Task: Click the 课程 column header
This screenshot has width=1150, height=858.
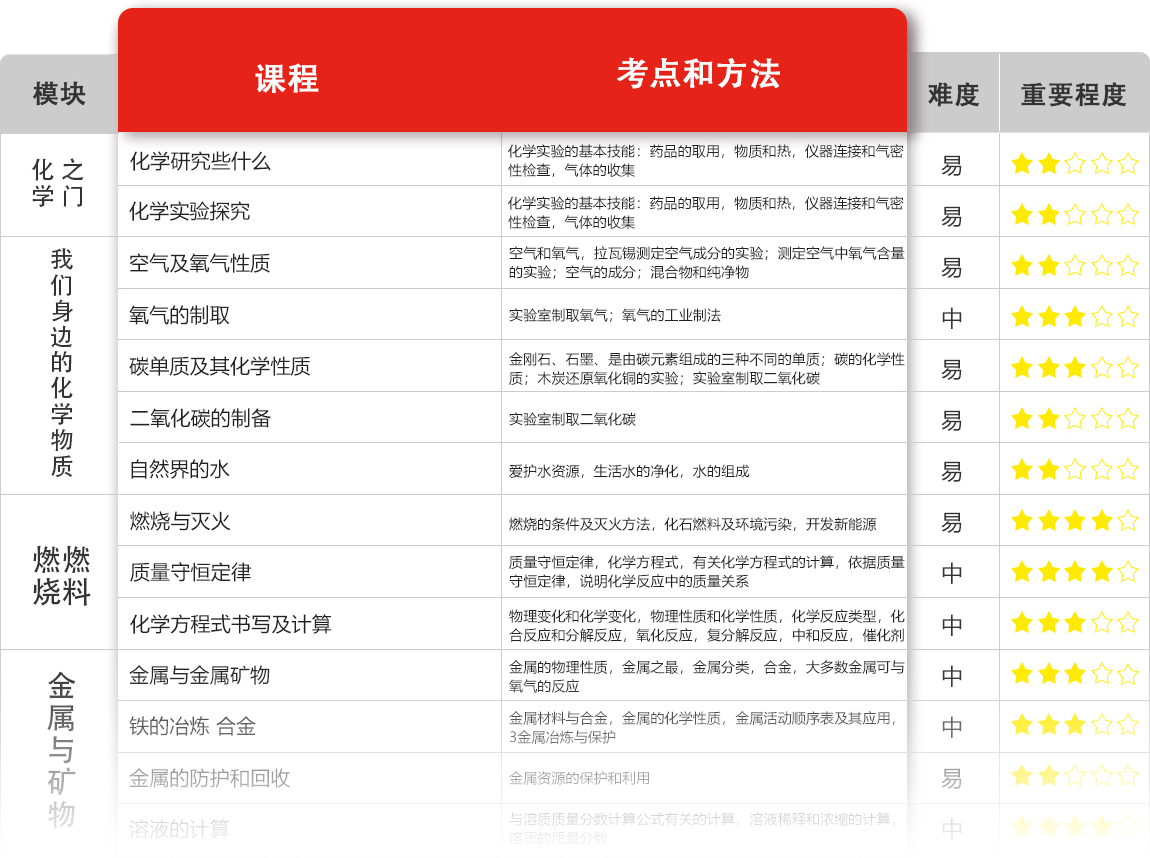Action: tap(287, 78)
